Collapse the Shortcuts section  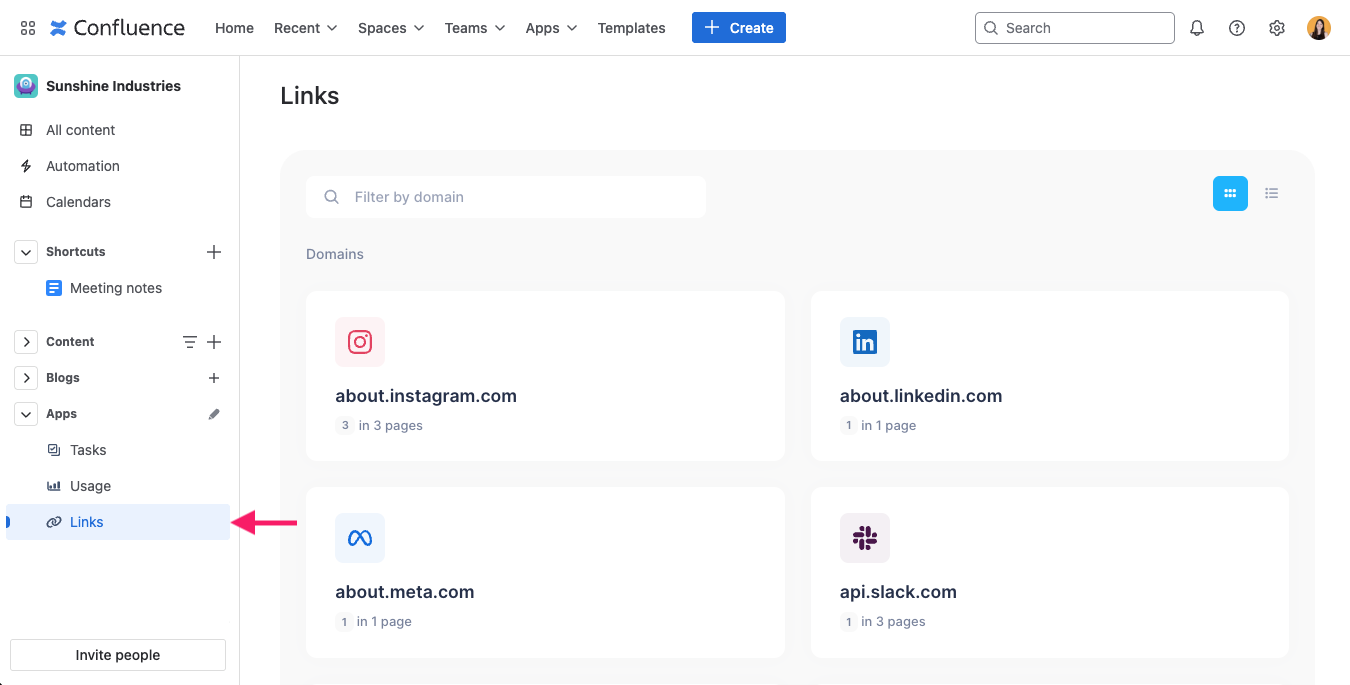tap(25, 251)
